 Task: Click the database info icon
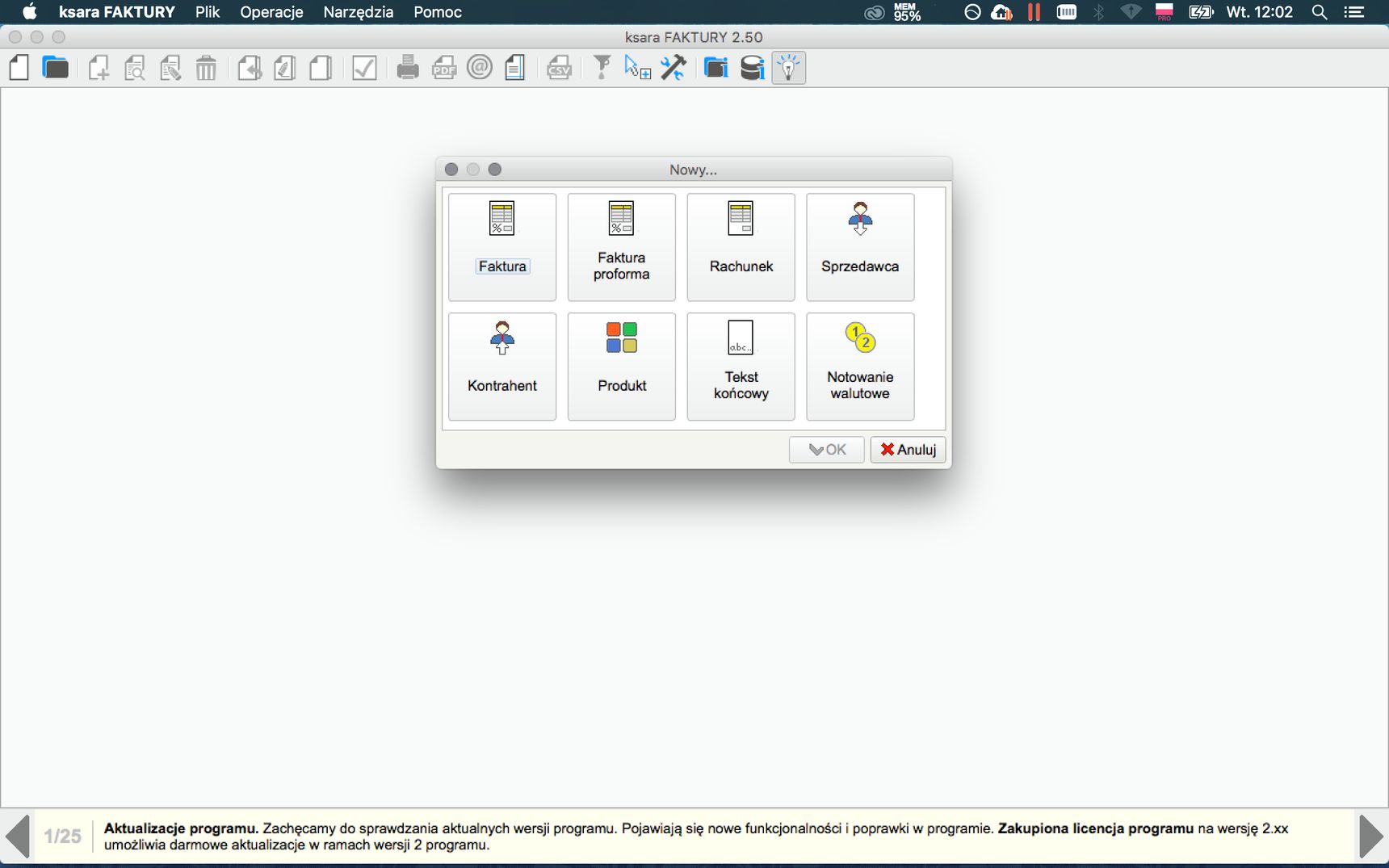tap(753, 68)
